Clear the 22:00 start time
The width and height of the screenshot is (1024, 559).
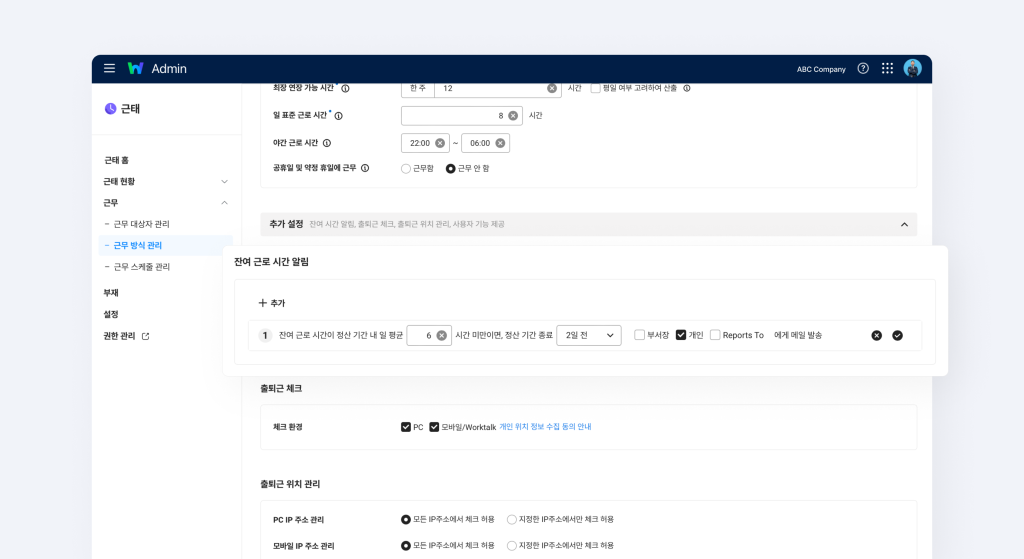[440, 143]
